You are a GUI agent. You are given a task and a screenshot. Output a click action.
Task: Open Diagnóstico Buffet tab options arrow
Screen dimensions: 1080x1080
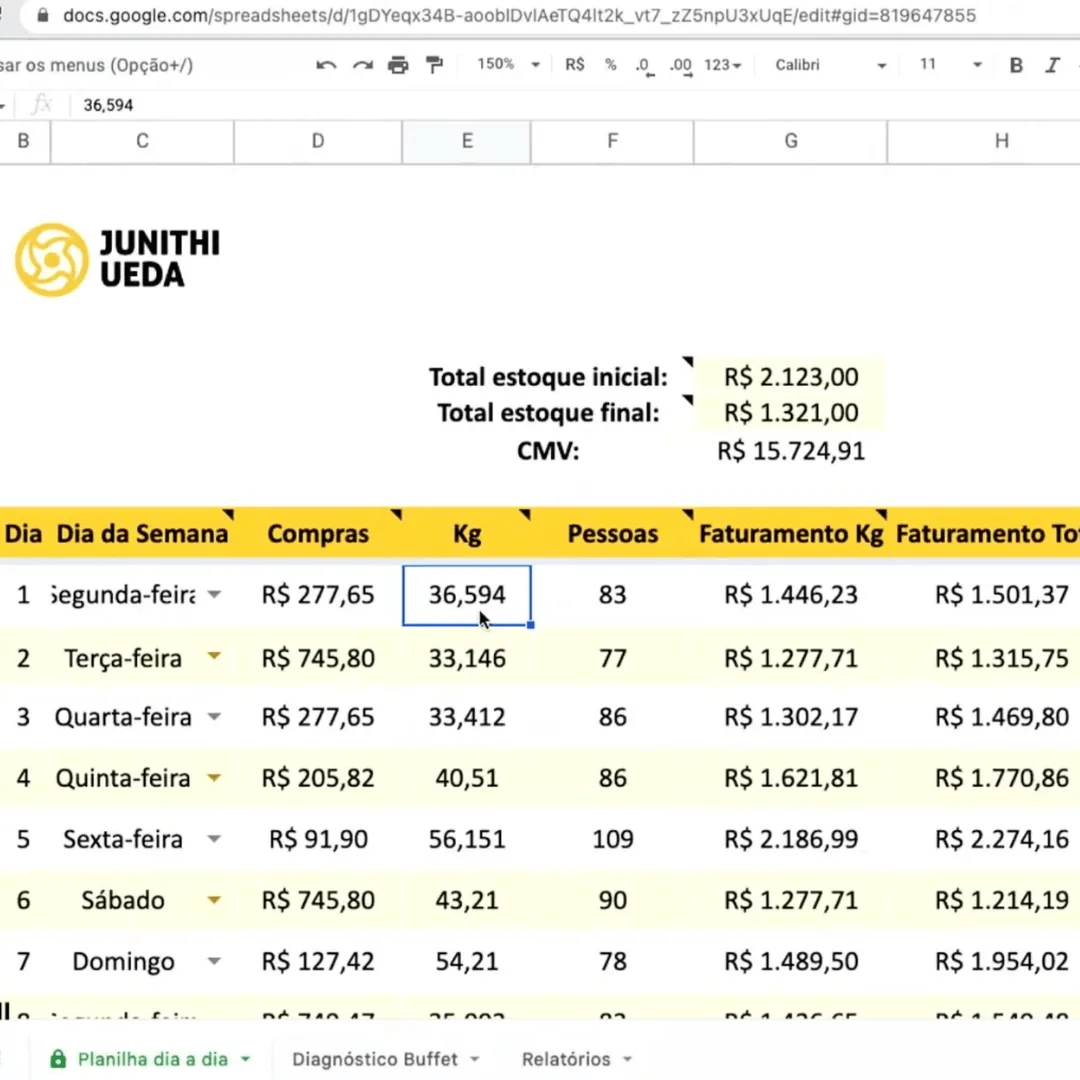475,1059
